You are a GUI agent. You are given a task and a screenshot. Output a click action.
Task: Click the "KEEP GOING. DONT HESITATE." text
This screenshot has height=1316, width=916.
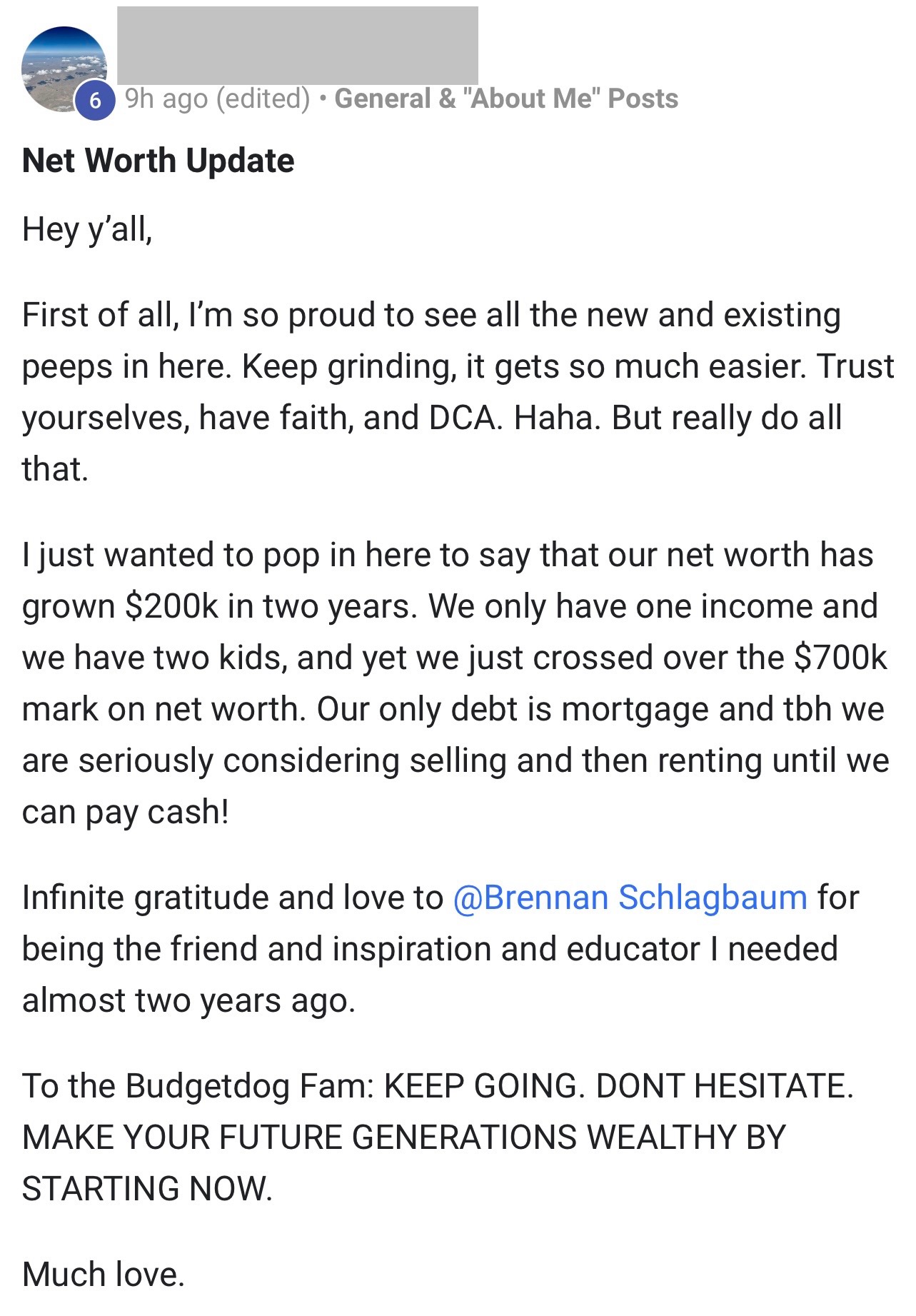click(x=618, y=1086)
